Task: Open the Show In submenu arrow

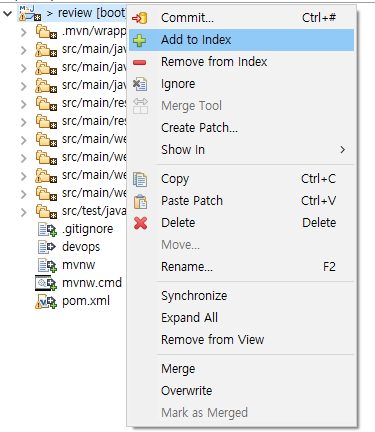Action: point(342,150)
